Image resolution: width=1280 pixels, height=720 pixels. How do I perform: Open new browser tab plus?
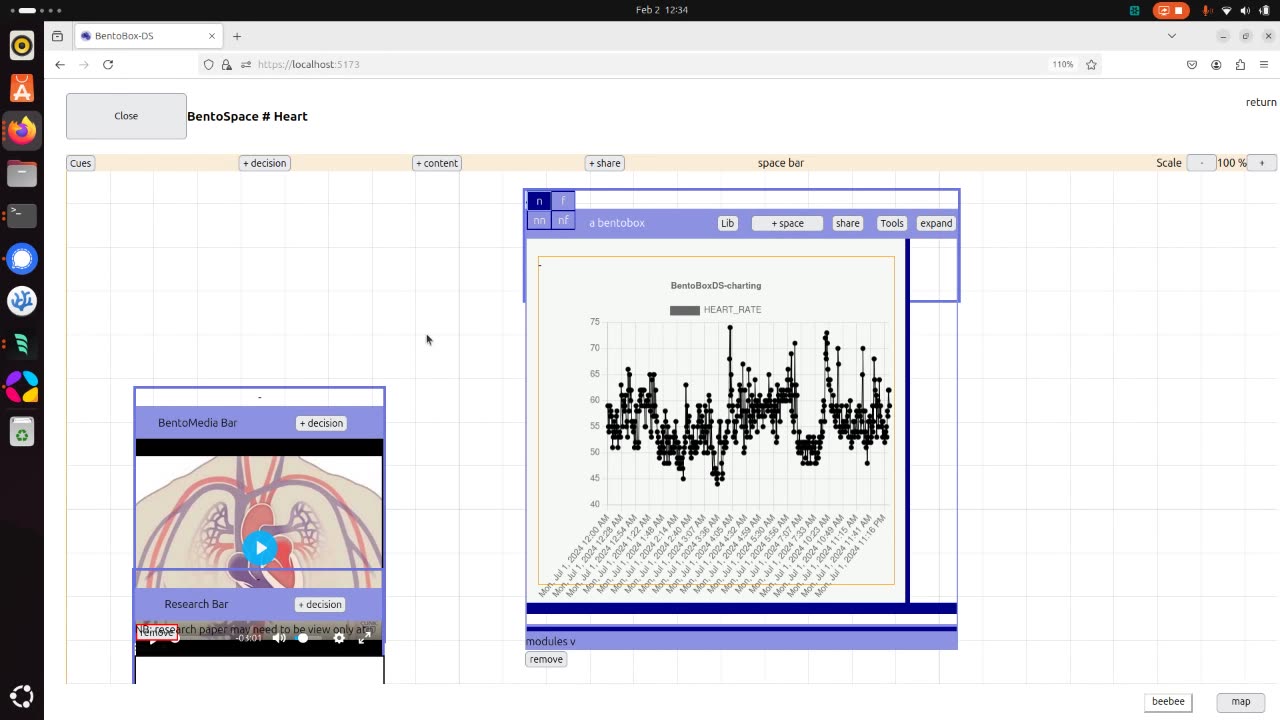coord(237,36)
